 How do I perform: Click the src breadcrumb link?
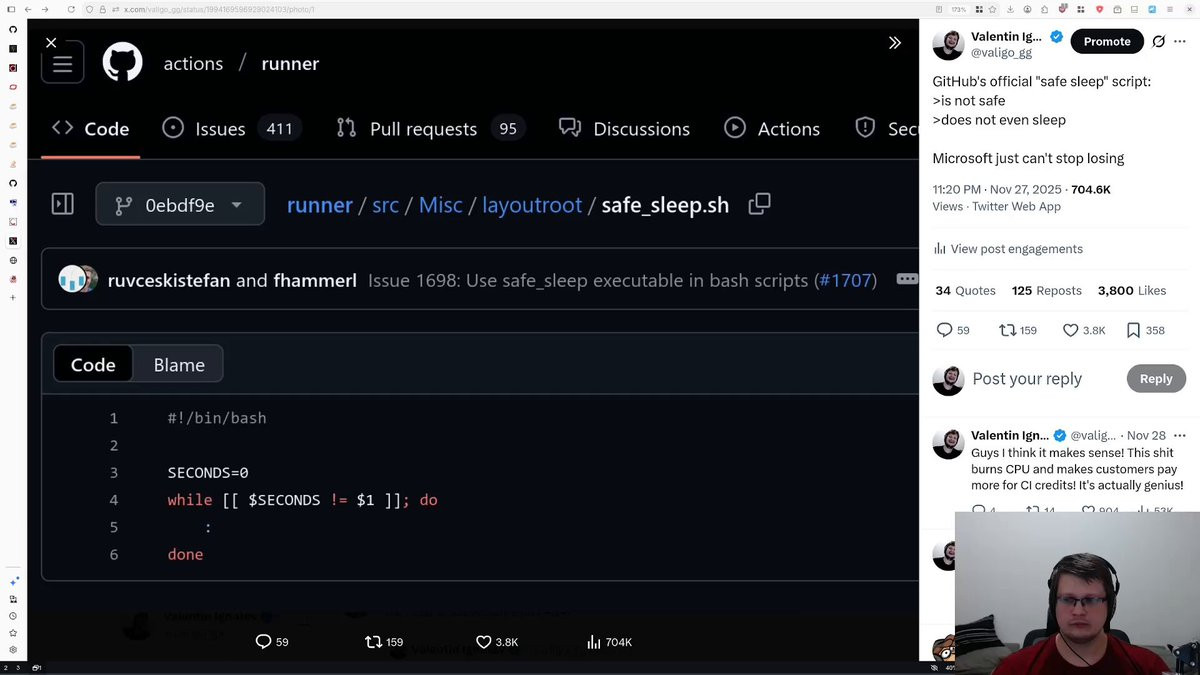pyautogui.click(x=385, y=205)
